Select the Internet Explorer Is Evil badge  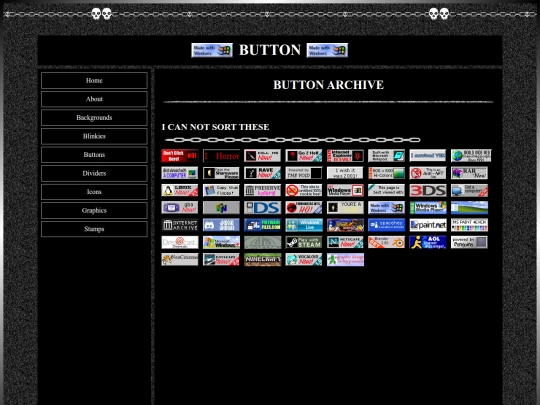coord(345,156)
